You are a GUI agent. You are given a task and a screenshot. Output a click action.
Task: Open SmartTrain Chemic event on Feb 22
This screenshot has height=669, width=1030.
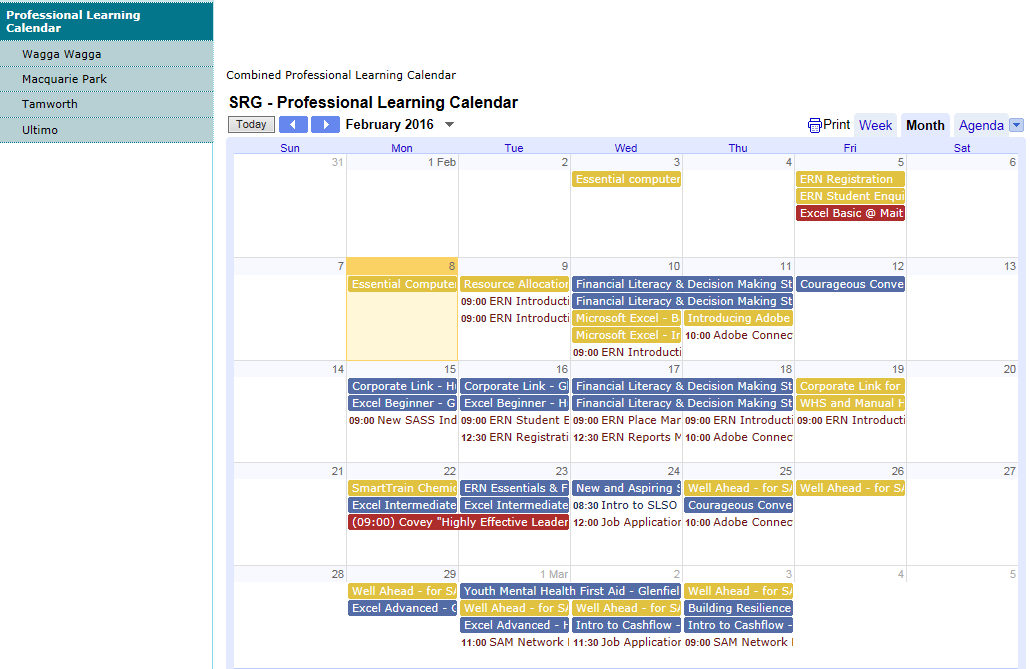[x=402, y=488]
